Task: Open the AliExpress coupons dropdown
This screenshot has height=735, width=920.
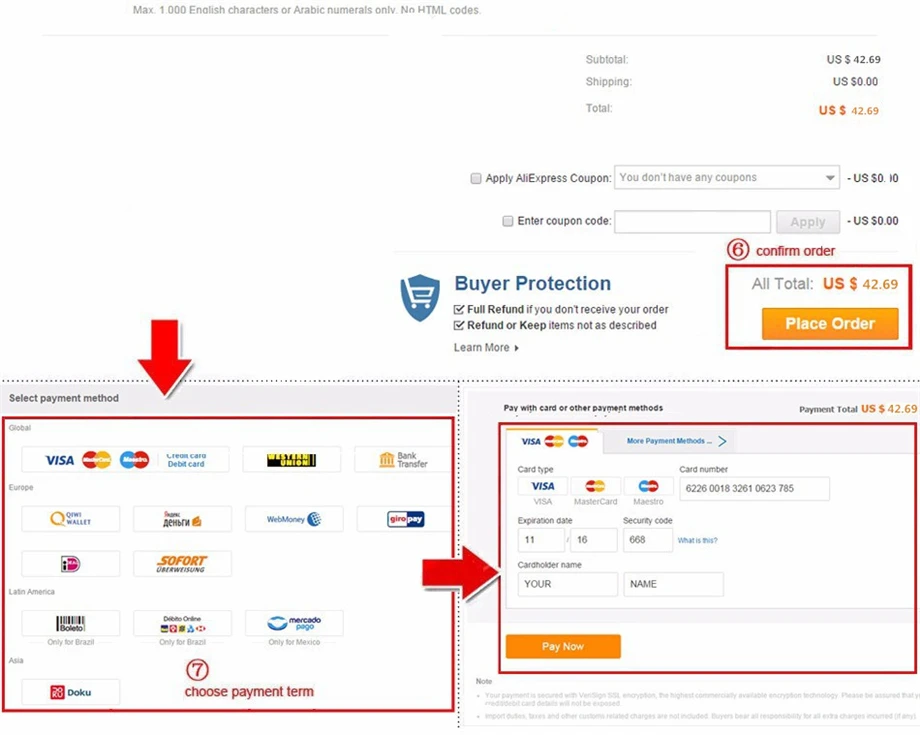Action: click(726, 178)
